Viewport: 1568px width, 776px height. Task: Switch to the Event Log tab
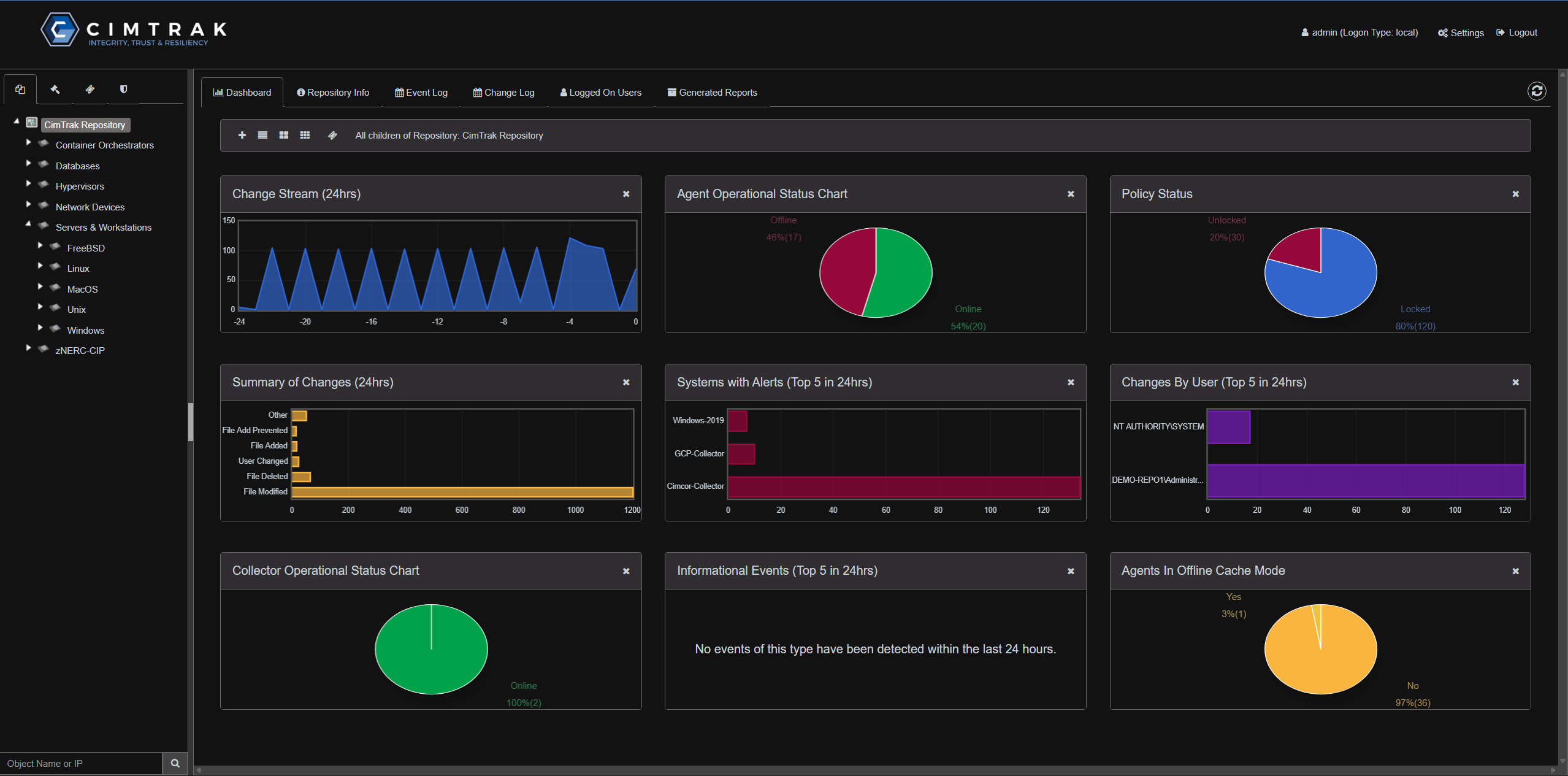pyautogui.click(x=421, y=92)
